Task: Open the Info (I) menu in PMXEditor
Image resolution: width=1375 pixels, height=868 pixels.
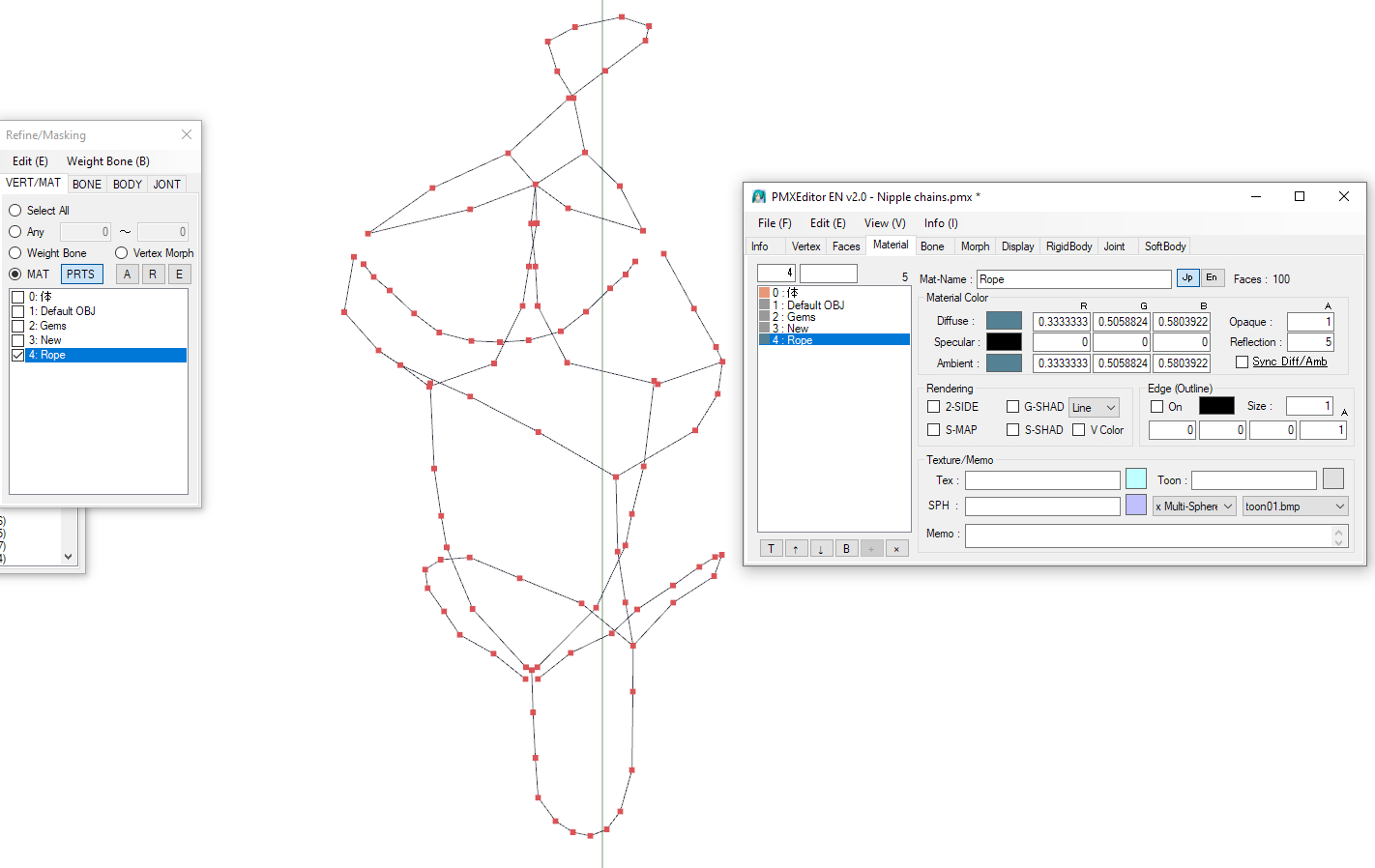Action: [941, 223]
